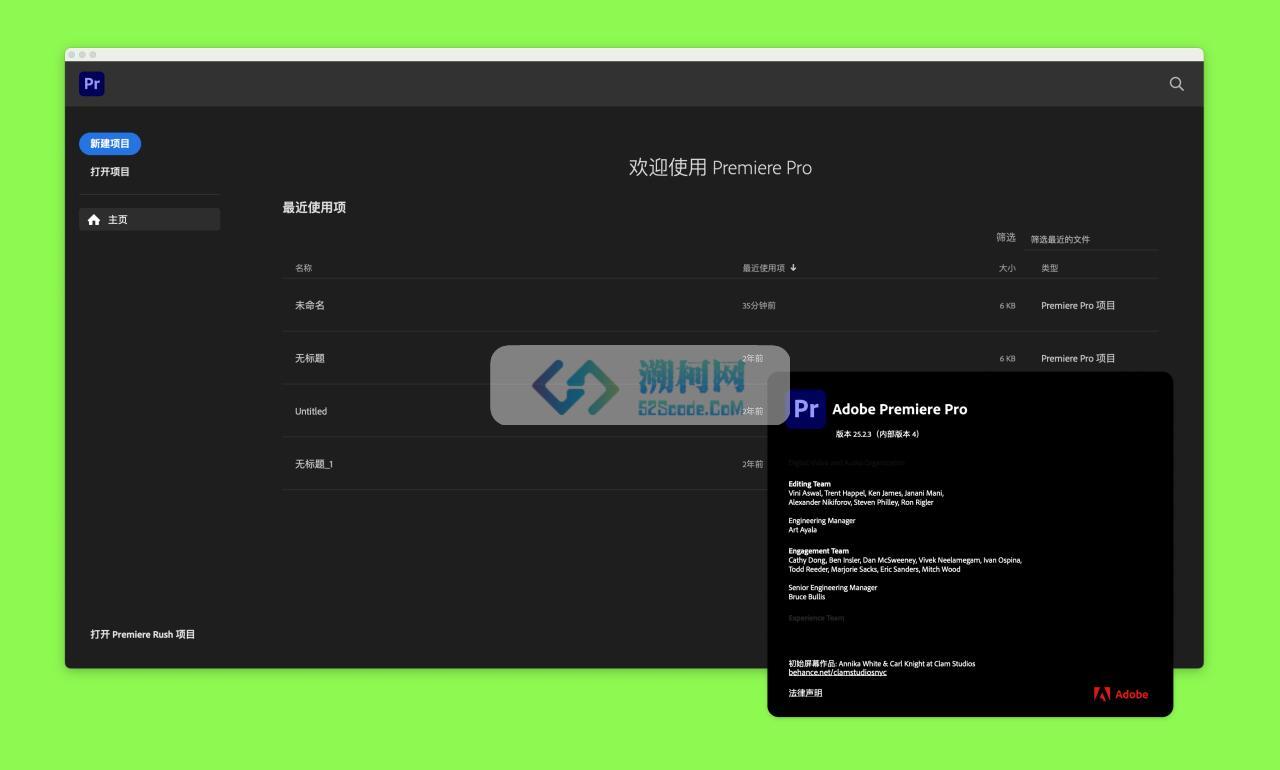Viewport: 1280px width, 770px height.
Task: Open the recent project Untitled
Action: point(311,411)
